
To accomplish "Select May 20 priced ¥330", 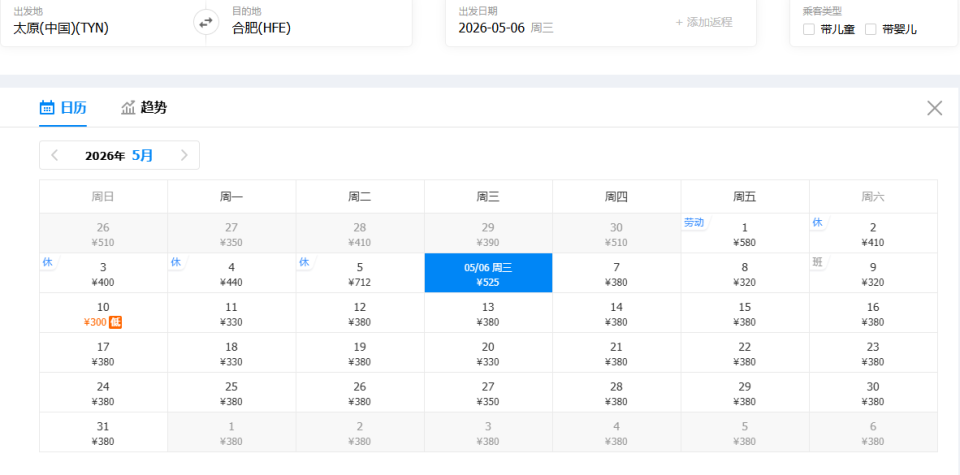I will [489, 353].
